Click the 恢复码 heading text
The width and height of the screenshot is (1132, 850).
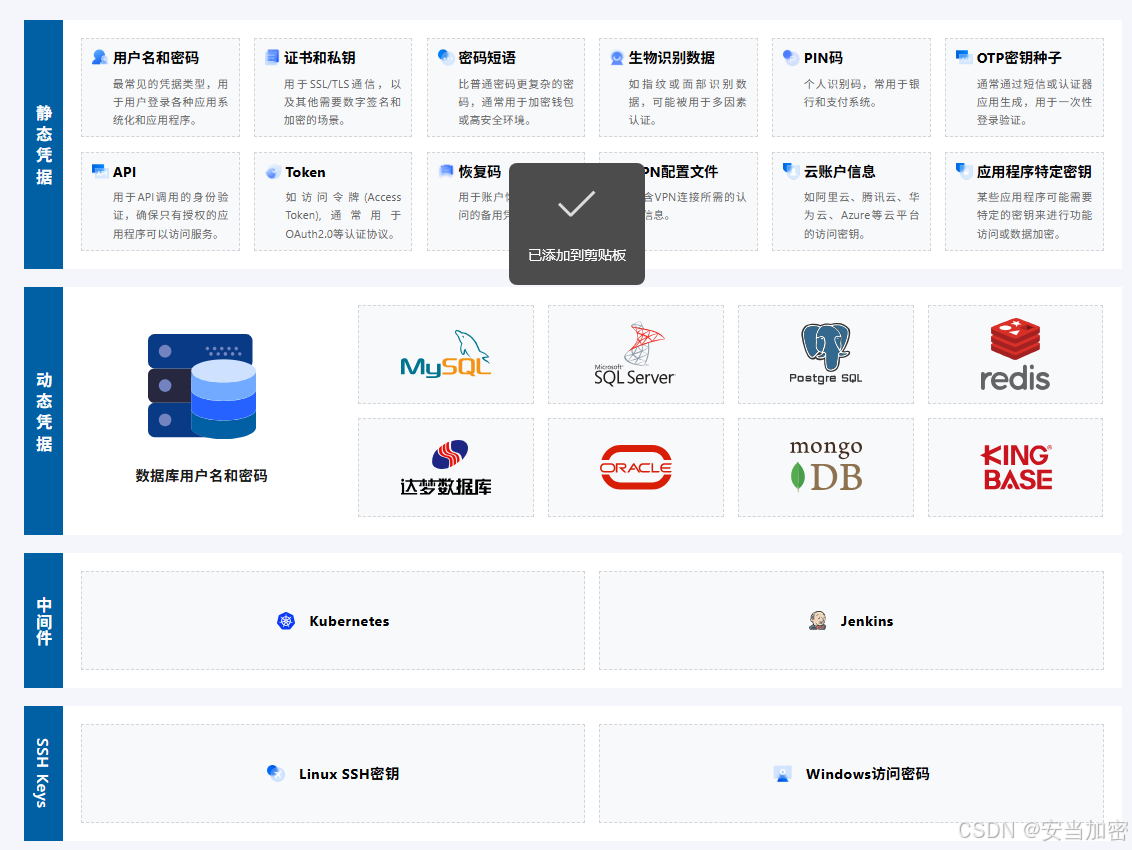click(479, 172)
